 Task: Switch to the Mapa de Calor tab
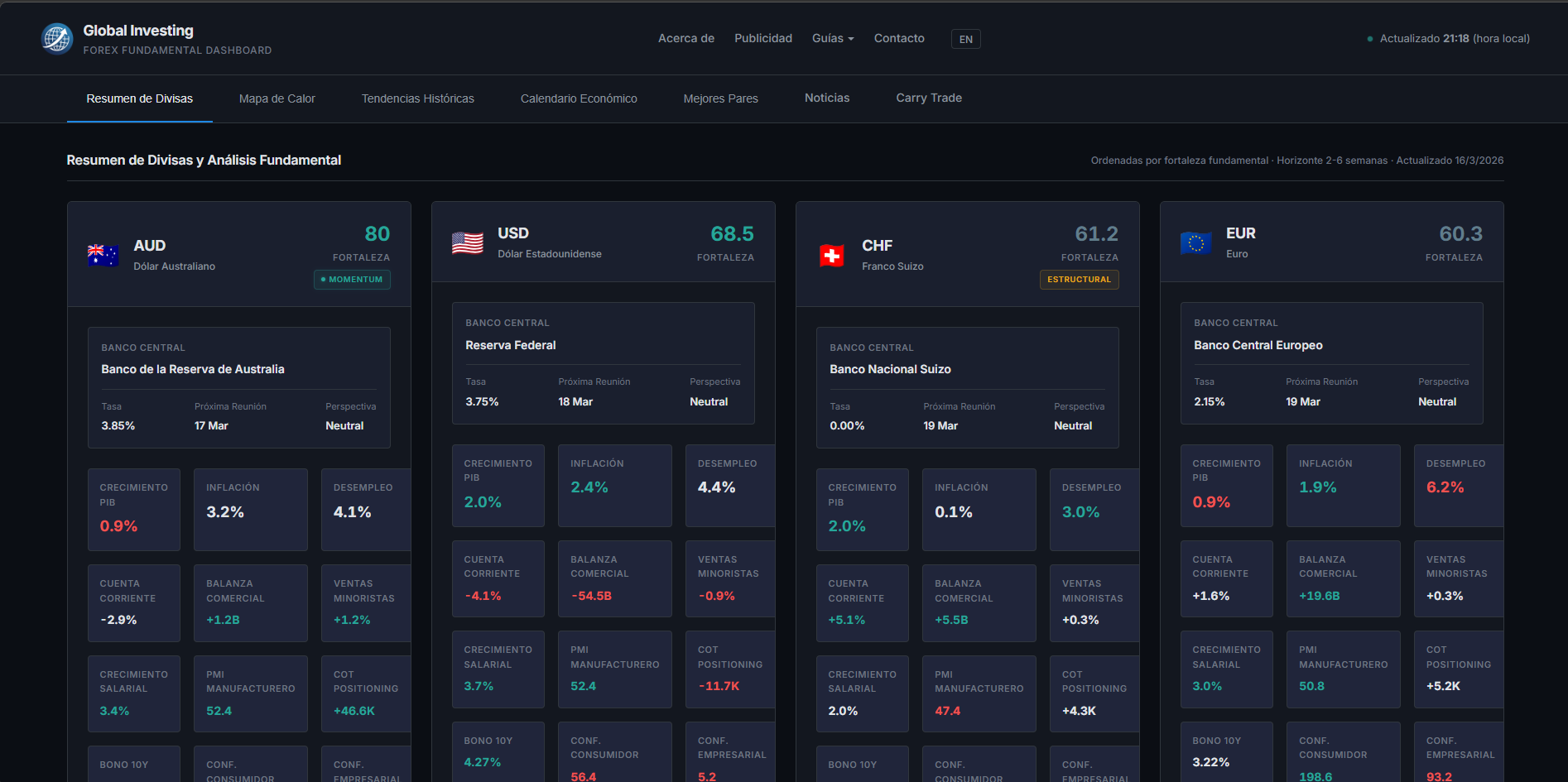[277, 98]
